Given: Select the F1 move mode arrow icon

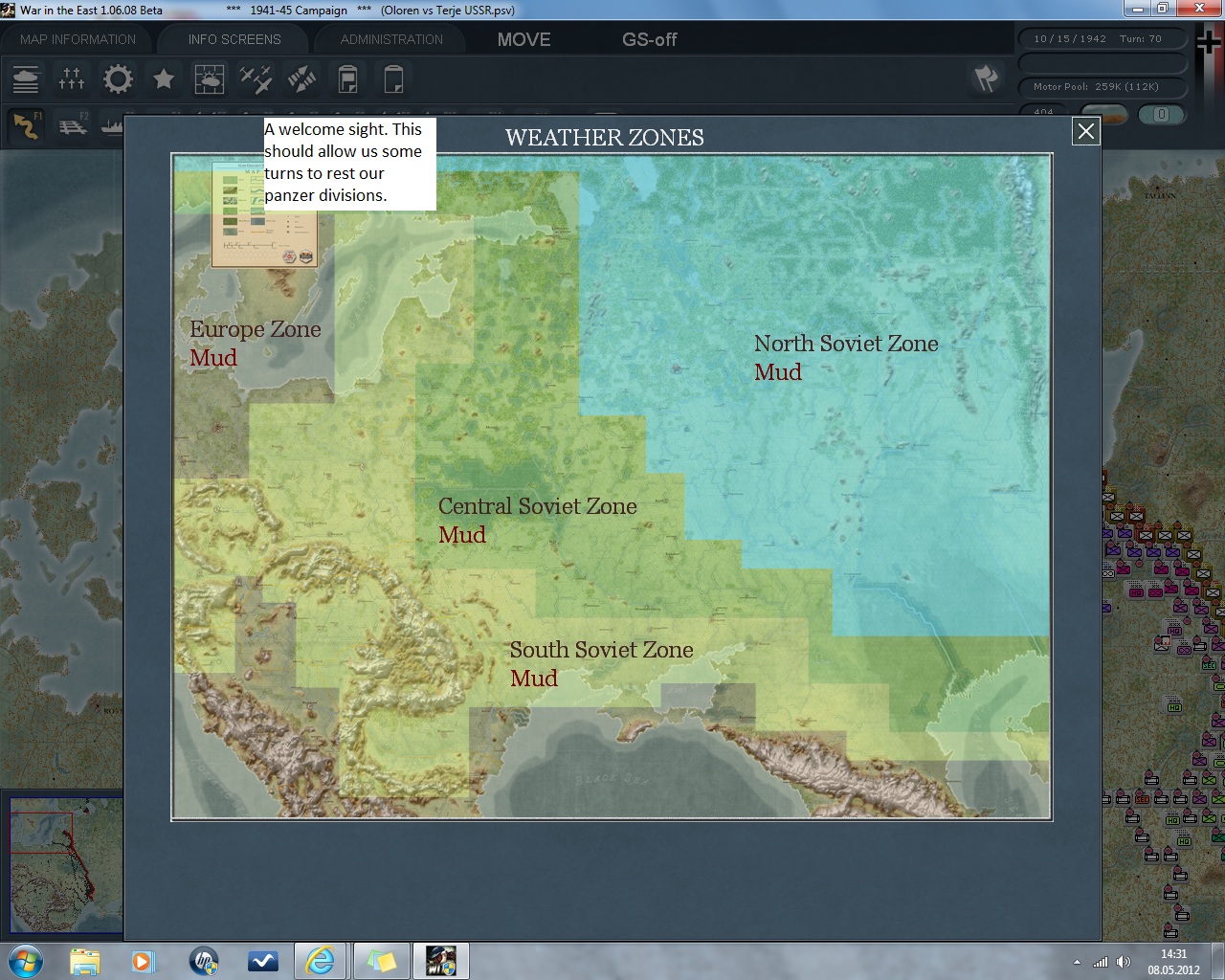Looking at the screenshot, I should 26,125.
